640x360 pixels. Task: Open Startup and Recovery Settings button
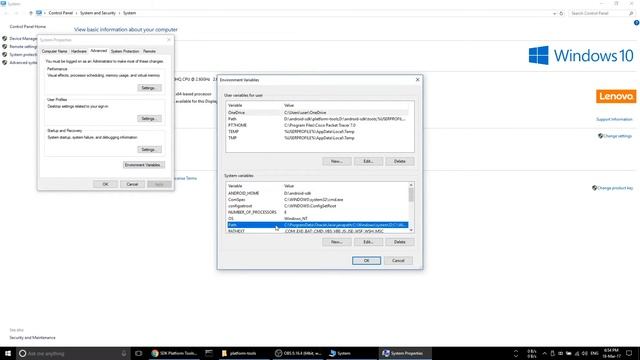coord(149,149)
